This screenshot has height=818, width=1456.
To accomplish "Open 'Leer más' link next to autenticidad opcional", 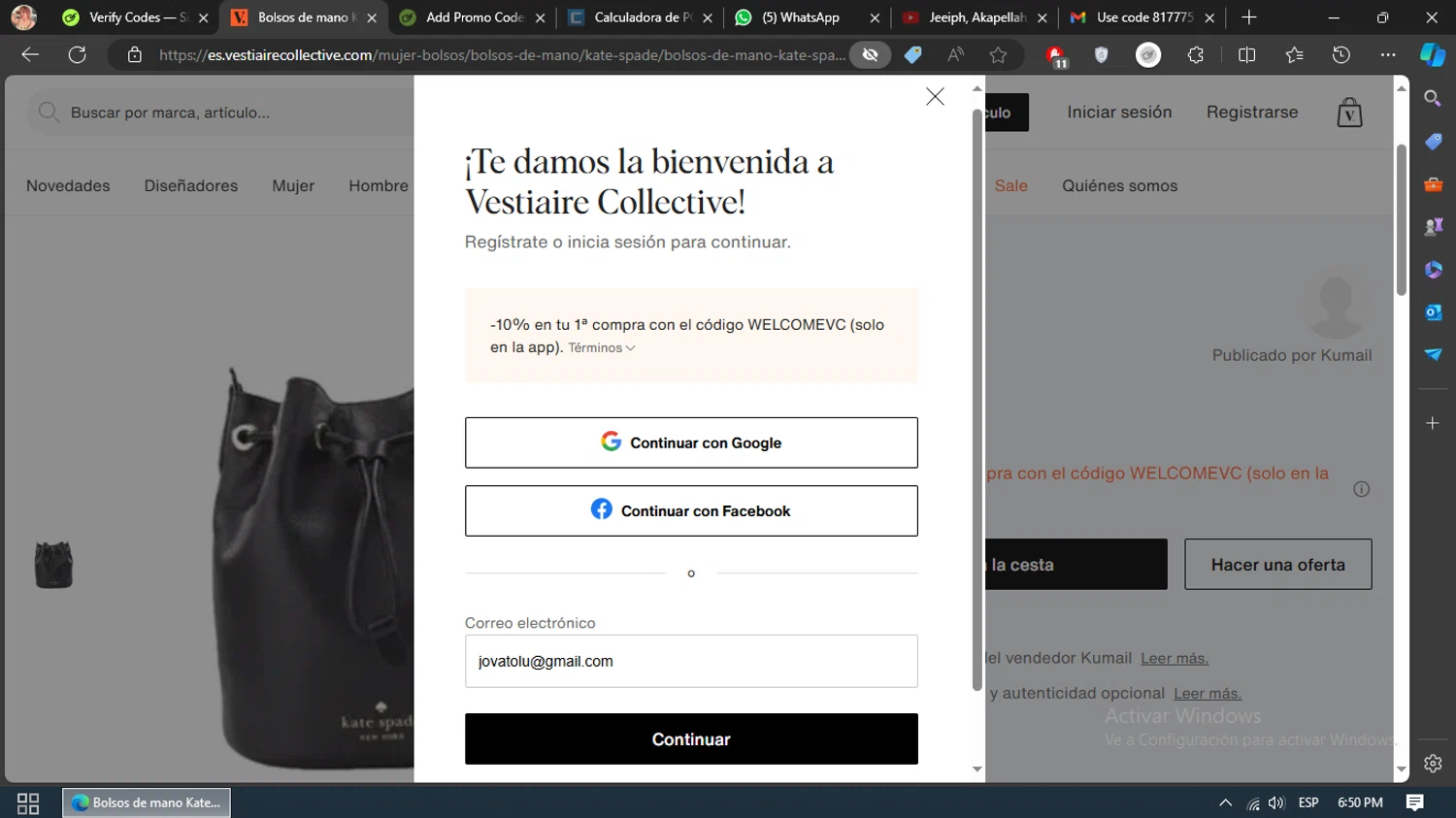I will coord(1208,693).
